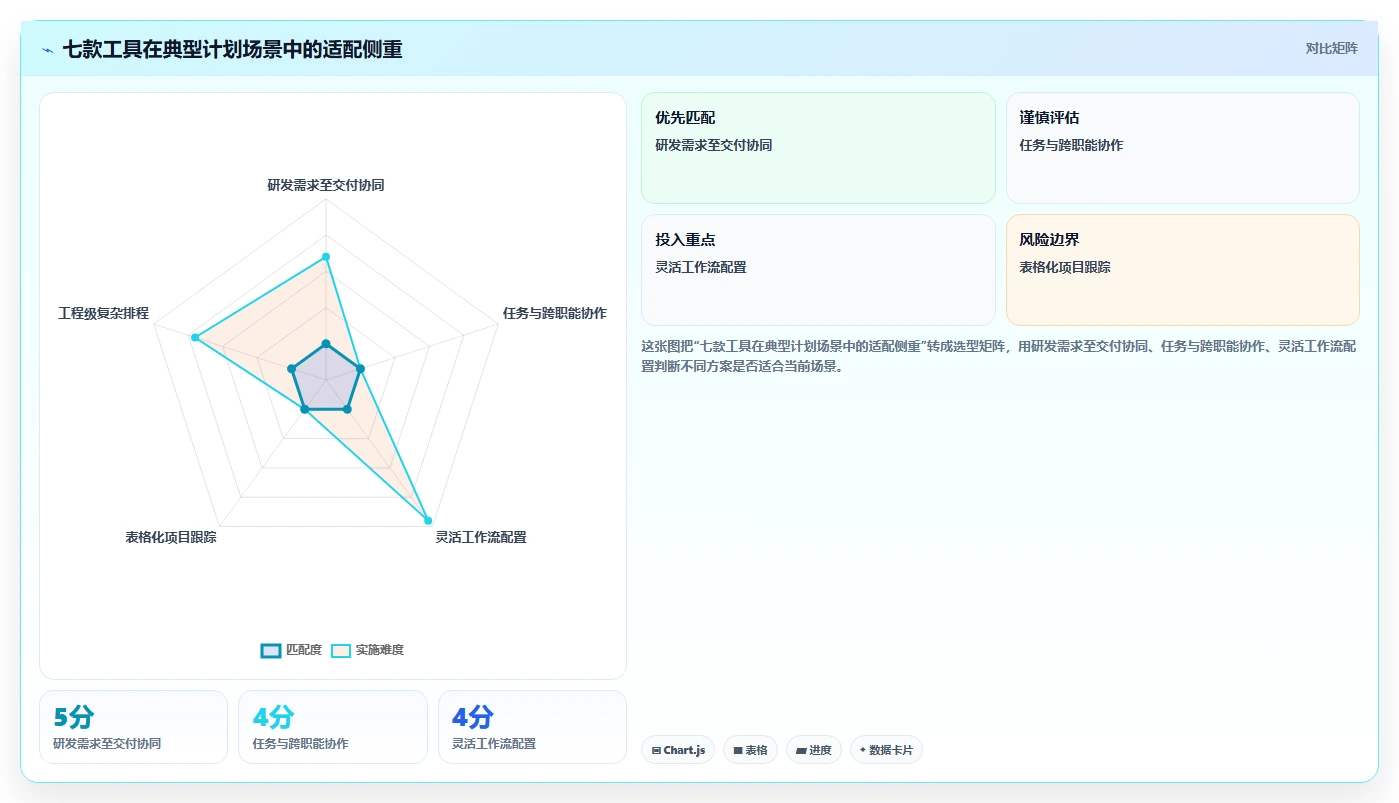Screen dimensions: 1399x803
Task: Click the 对比矩阵 label in the header
Action: point(1331,48)
